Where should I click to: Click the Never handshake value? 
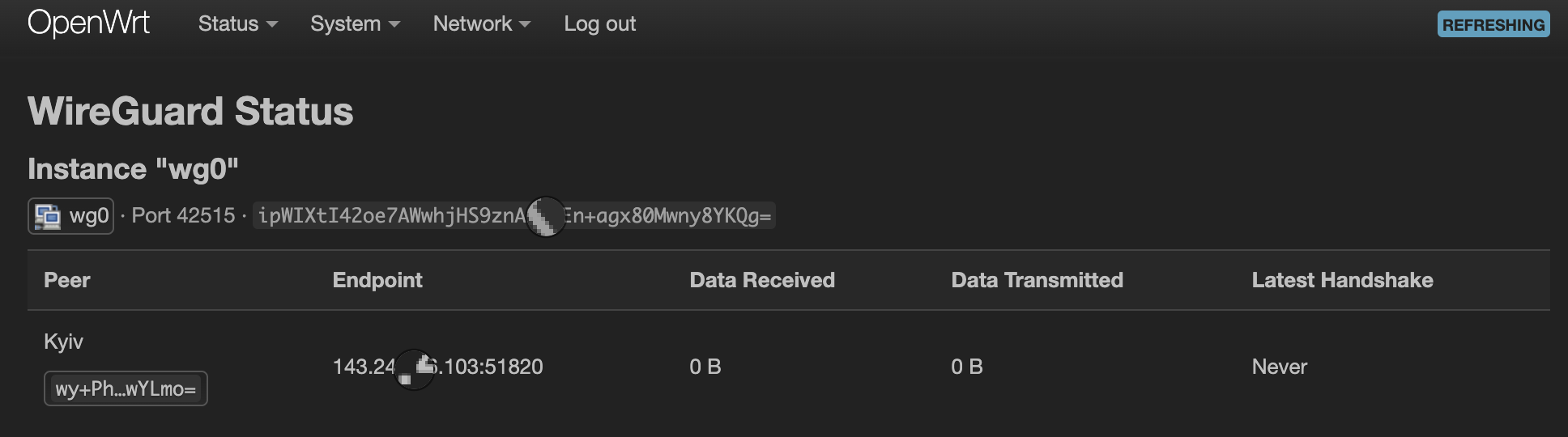pos(1280,367)
